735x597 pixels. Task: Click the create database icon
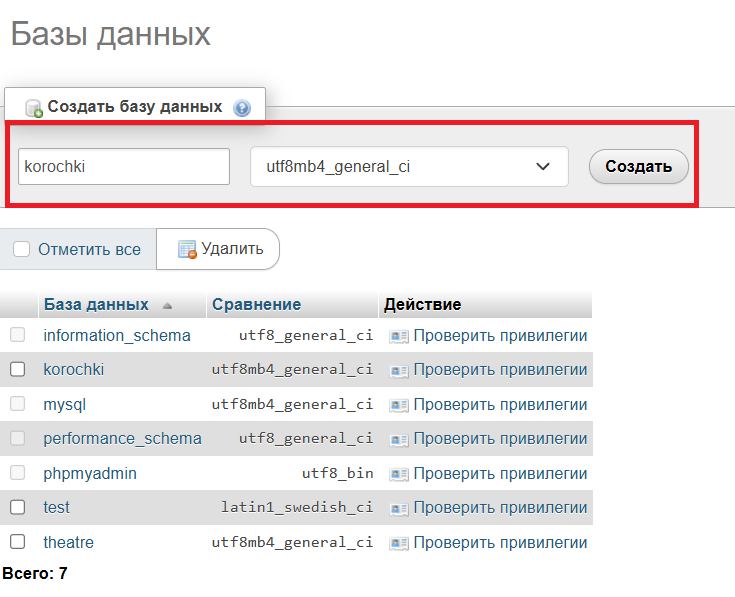pos(34,107)
